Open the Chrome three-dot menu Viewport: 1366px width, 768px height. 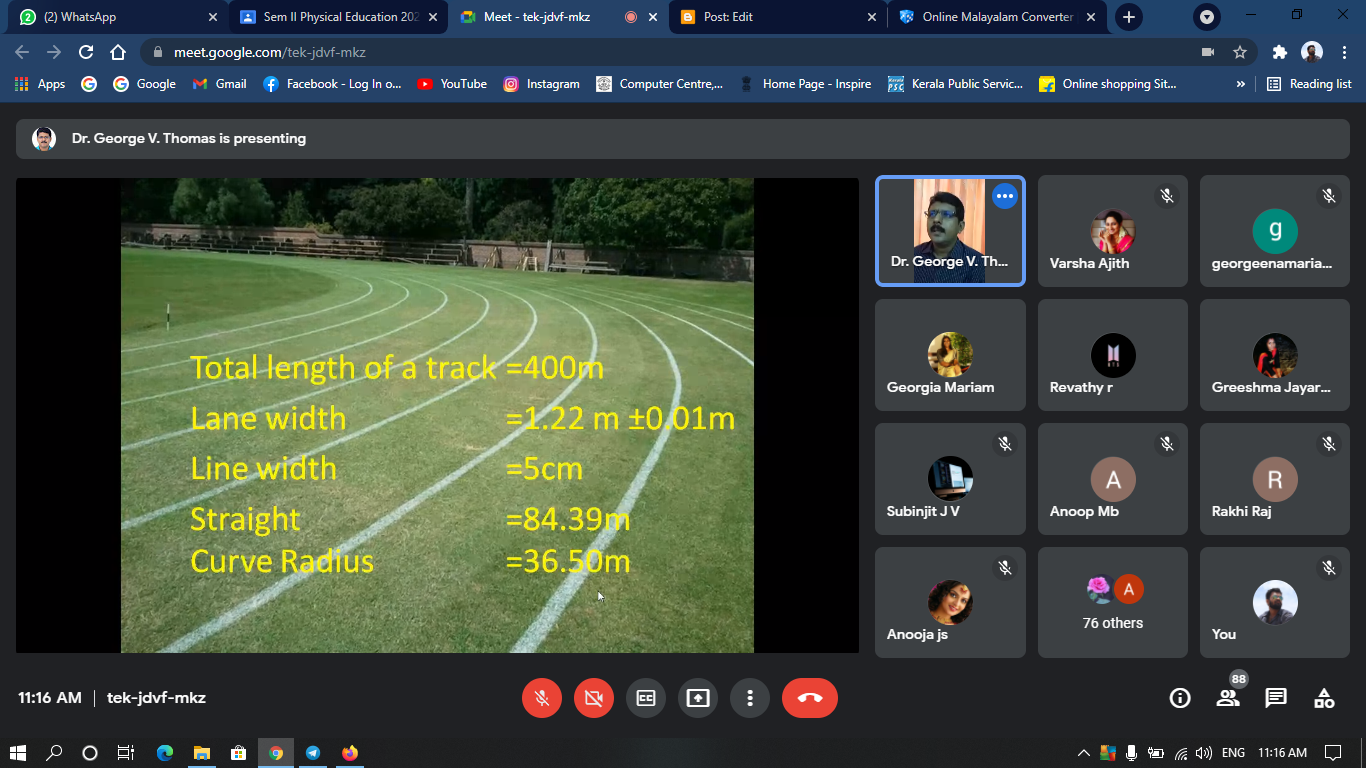(x=1343, y=52)
